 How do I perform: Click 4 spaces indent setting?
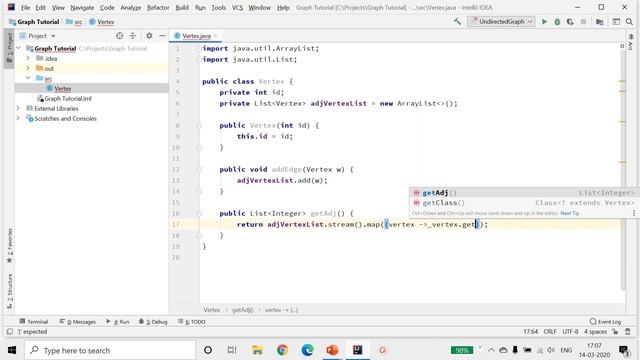pos(595,331)
